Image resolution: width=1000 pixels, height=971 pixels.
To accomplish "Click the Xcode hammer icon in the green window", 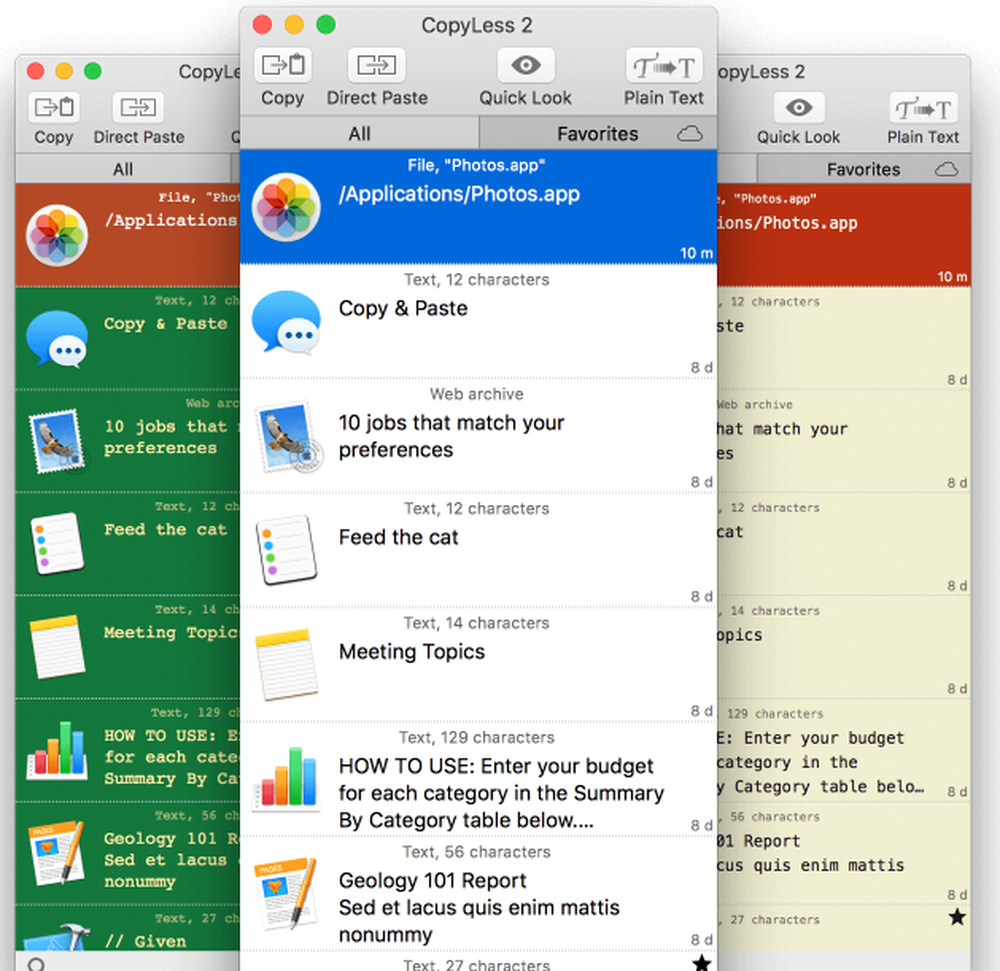I will (x=59, y=937).
